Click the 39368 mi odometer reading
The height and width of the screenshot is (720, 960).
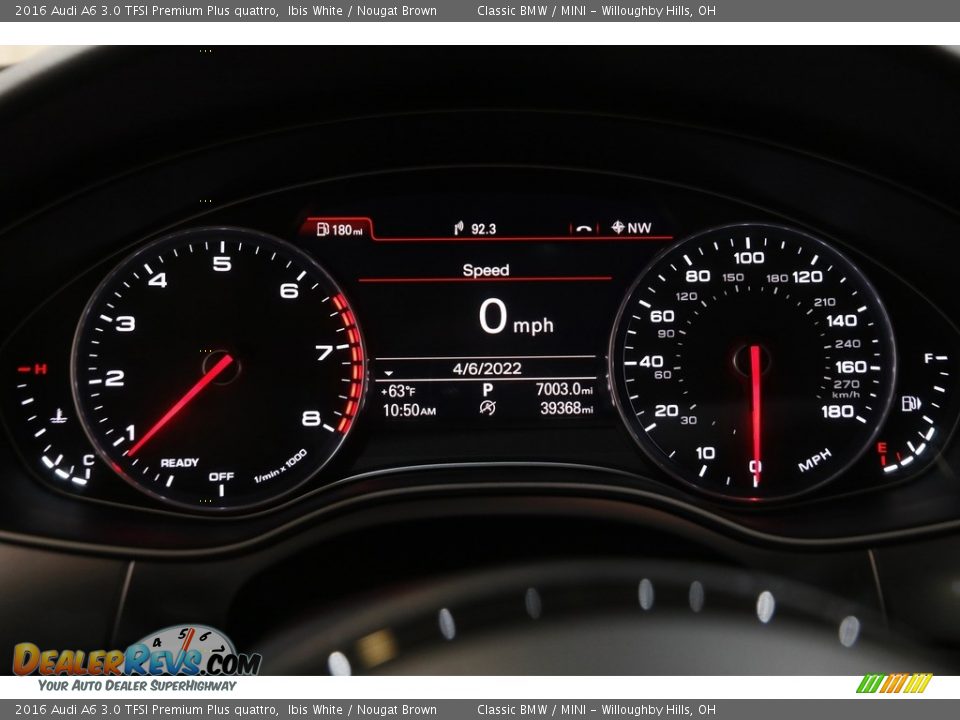click(566, 408)
